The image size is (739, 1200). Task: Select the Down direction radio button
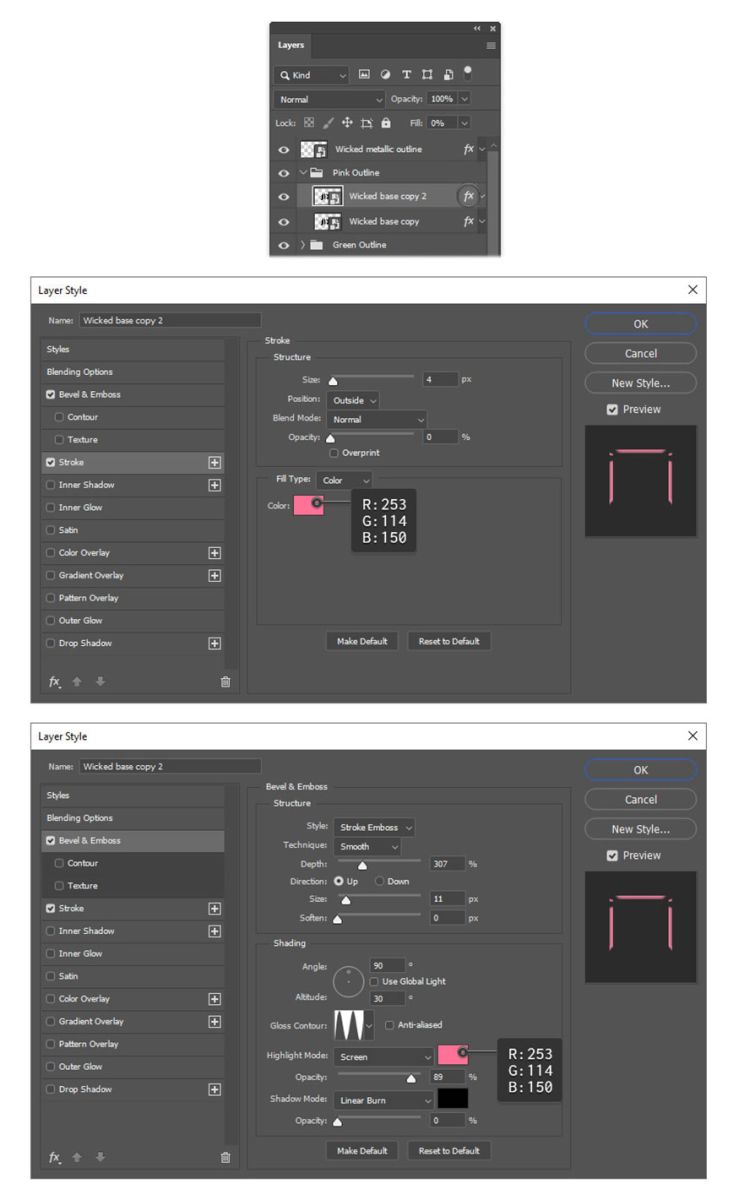379,881
